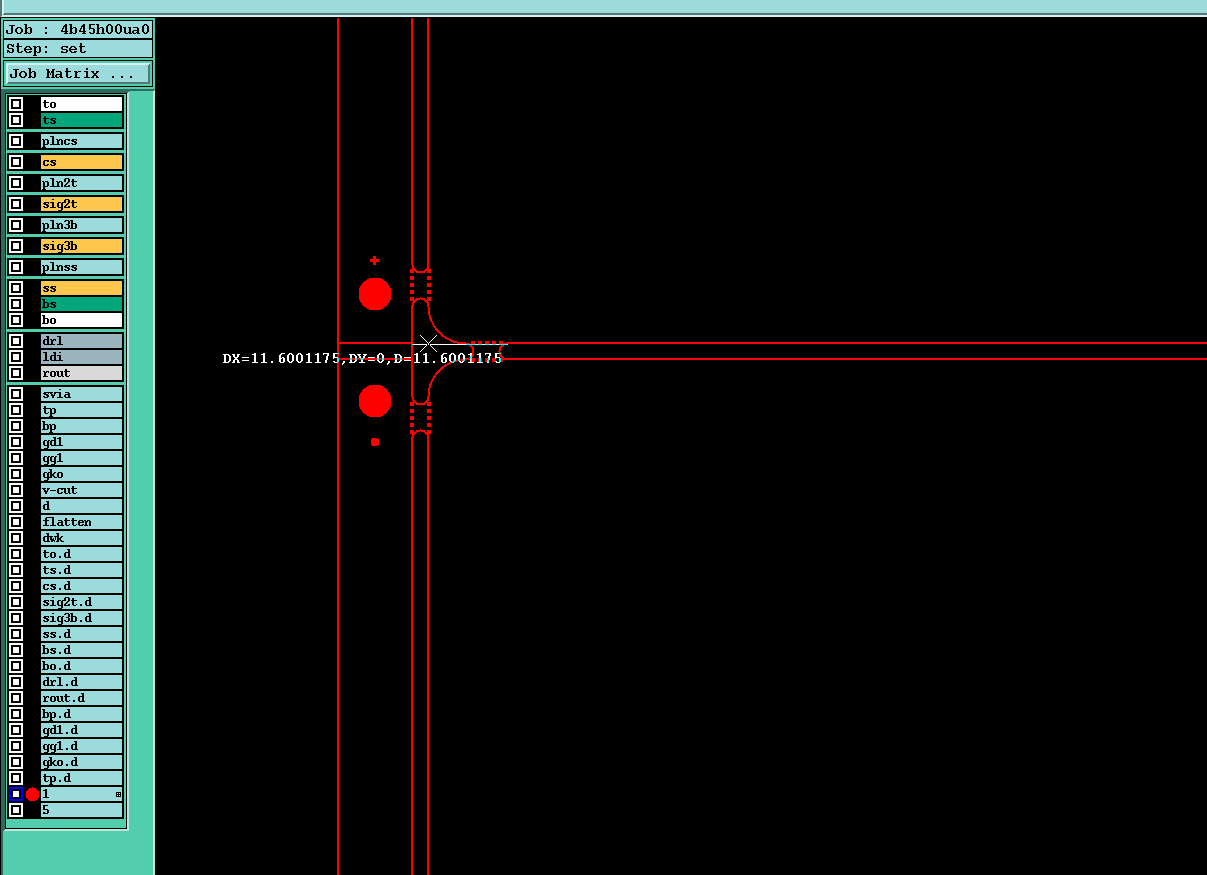
Task: Pick the ss.d layer
Action: pos(82,634)
